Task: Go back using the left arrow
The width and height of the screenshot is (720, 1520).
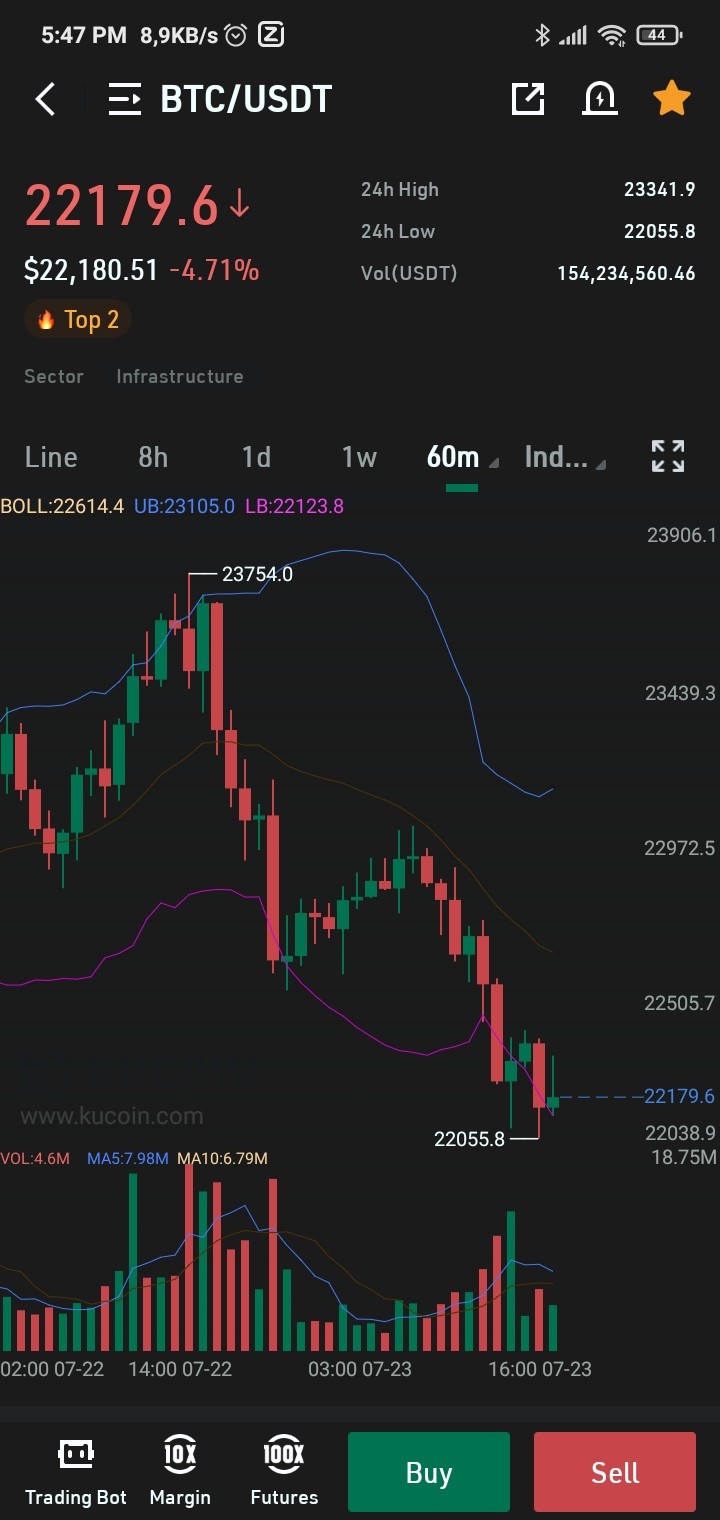Action: 45,99
